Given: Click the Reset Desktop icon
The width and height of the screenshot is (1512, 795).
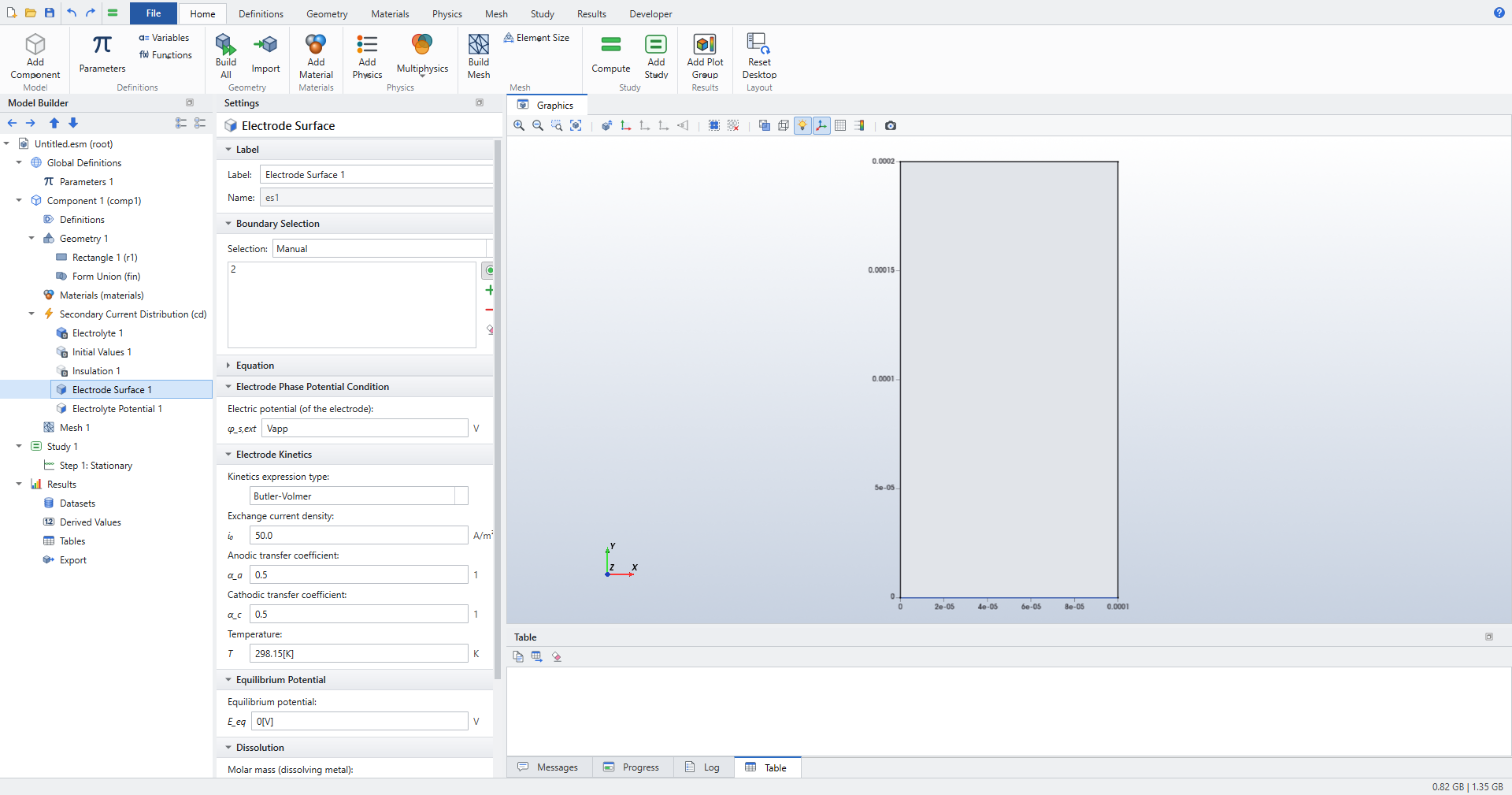Looking at the screenshot, I should tap(759, 56).
